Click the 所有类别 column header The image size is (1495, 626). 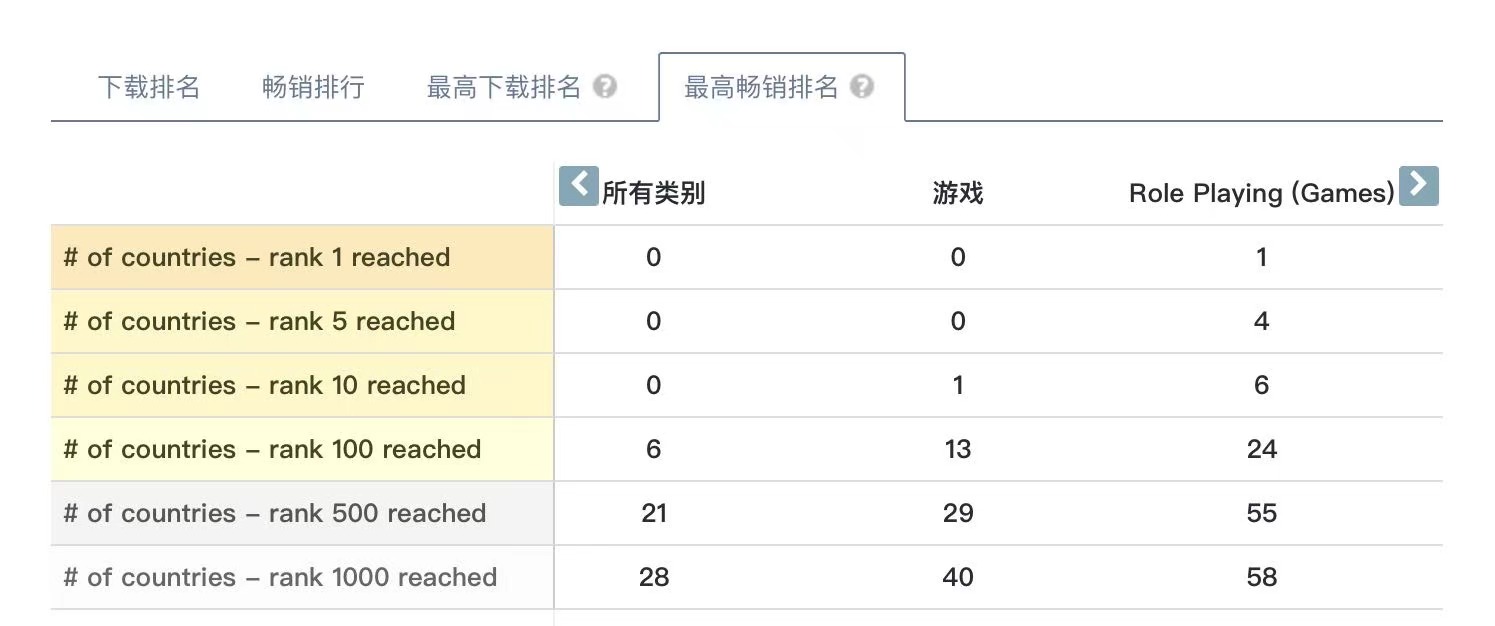coord(654,193)
